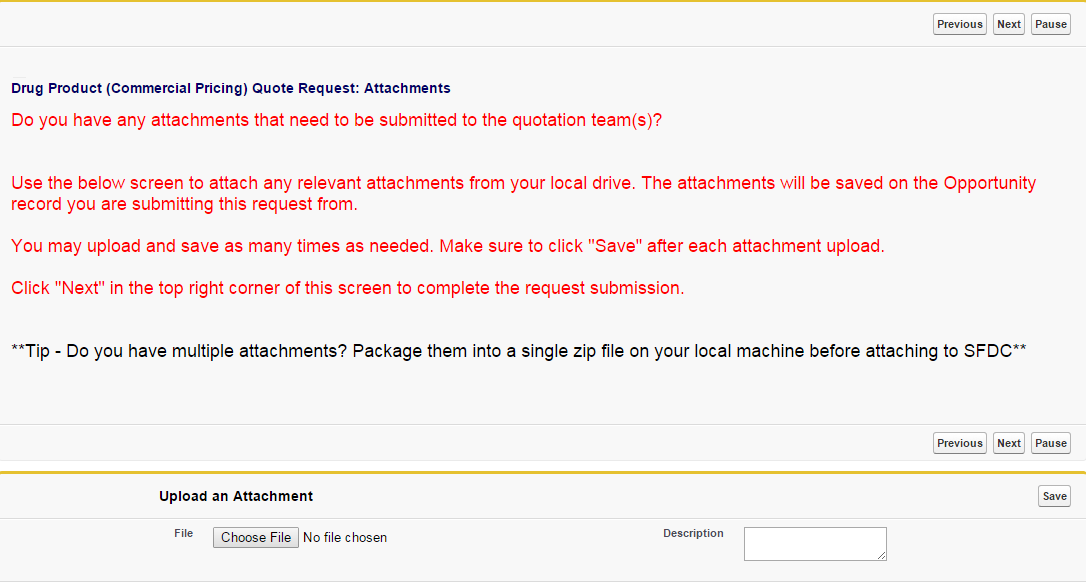Open the Choose File browser
The height and width of the screenshot is (583, 1086).
tap(256, 538)
